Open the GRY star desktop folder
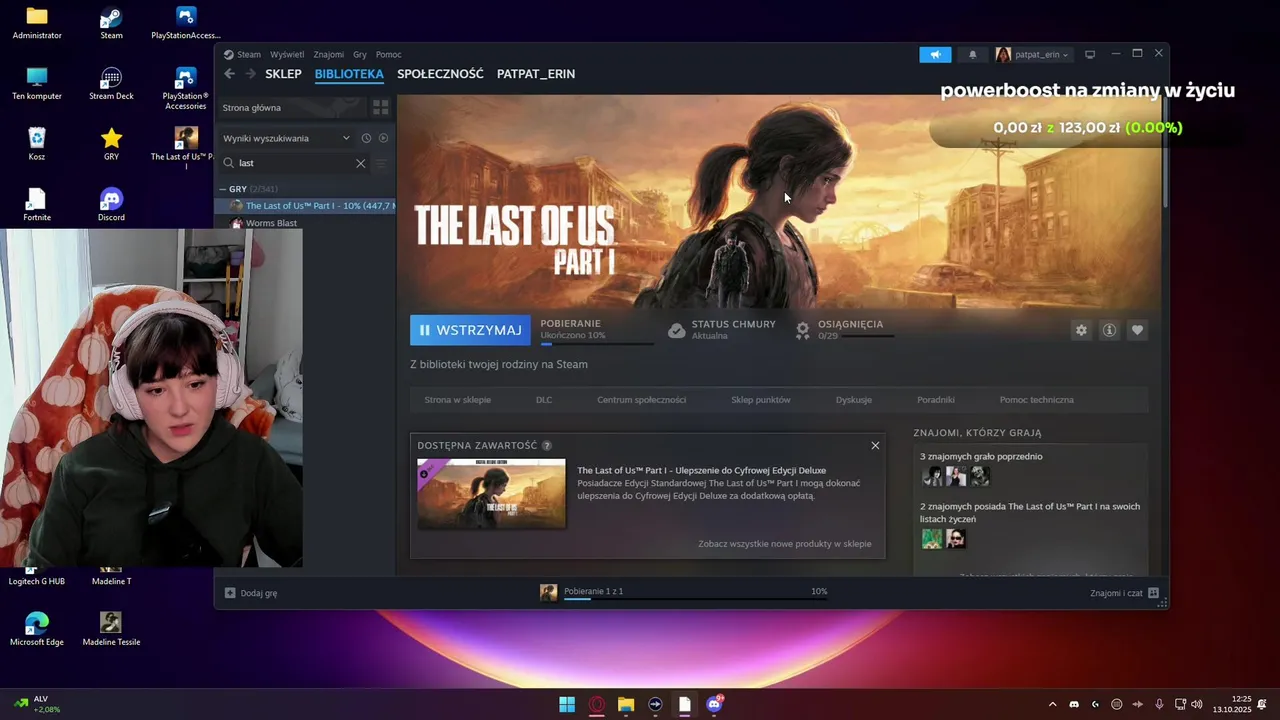This screenshot has width=1280, height=720. pos(111,144)
